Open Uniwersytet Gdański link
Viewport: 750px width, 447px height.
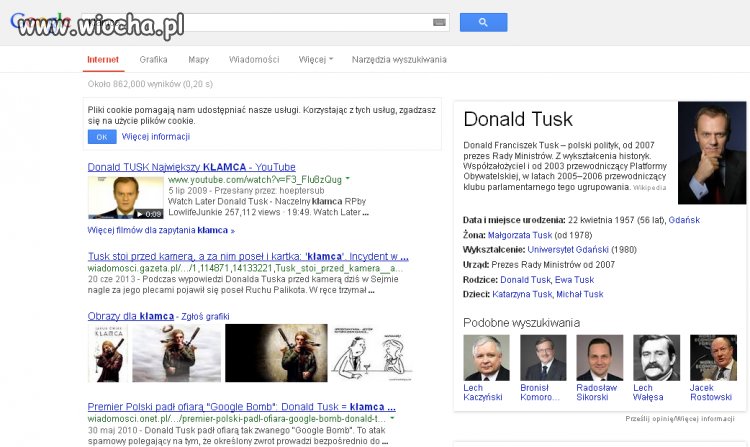(x=568, y=250)
